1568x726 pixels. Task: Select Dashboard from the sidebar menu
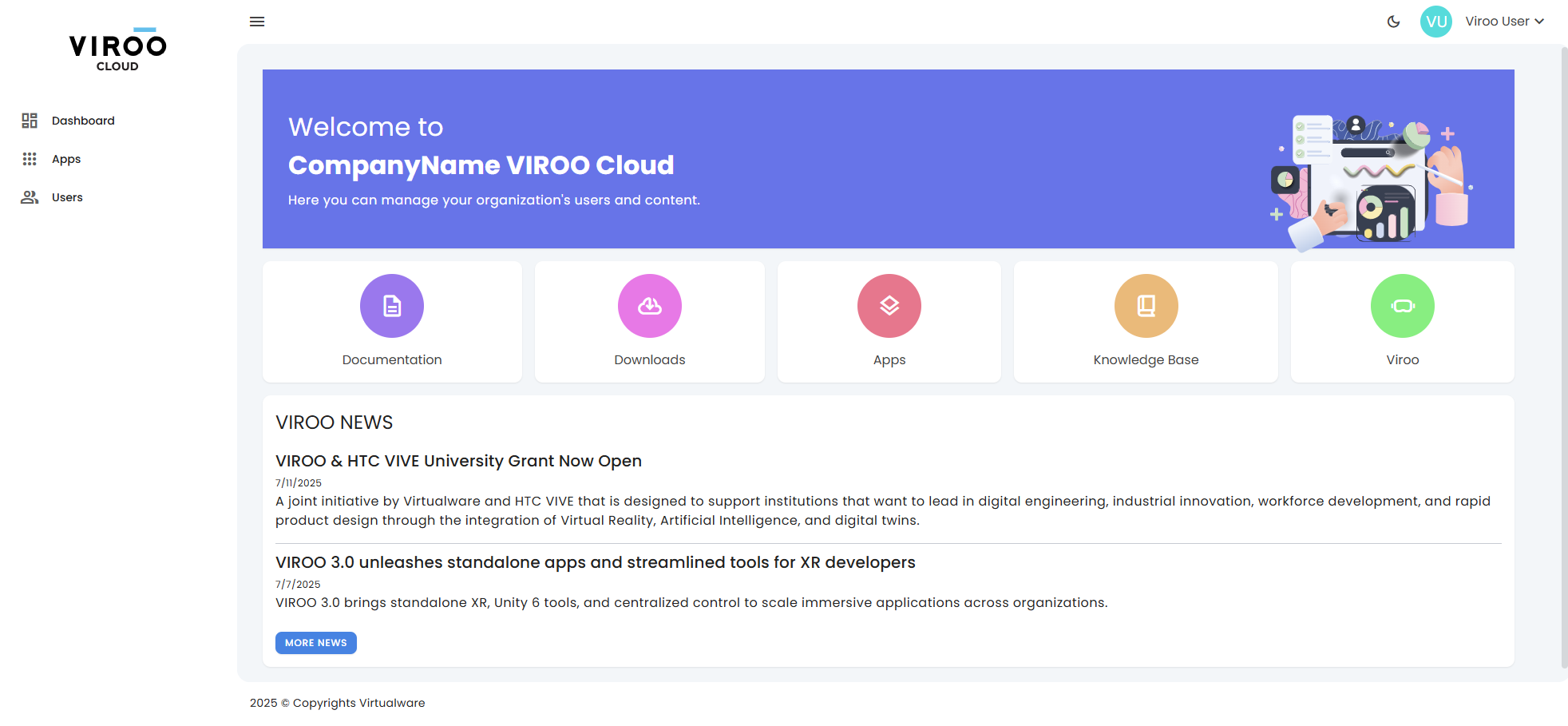pos(82,120)
